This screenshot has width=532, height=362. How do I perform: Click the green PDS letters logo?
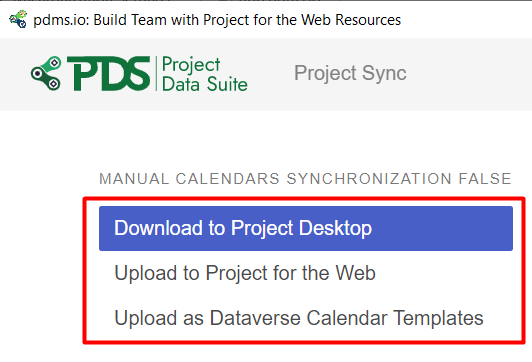(x=109, y=73)
